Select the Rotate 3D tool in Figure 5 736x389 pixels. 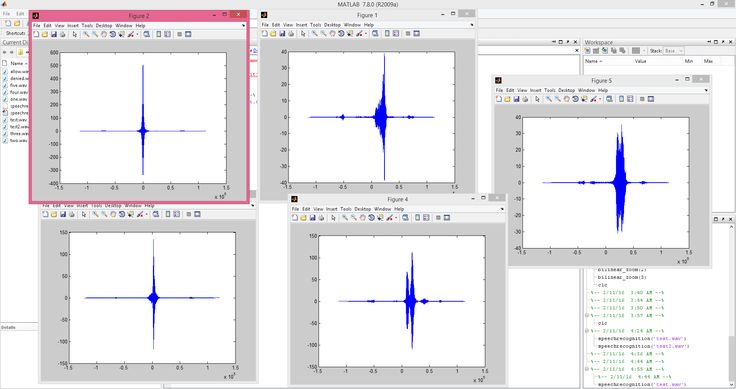pos(575,99)
